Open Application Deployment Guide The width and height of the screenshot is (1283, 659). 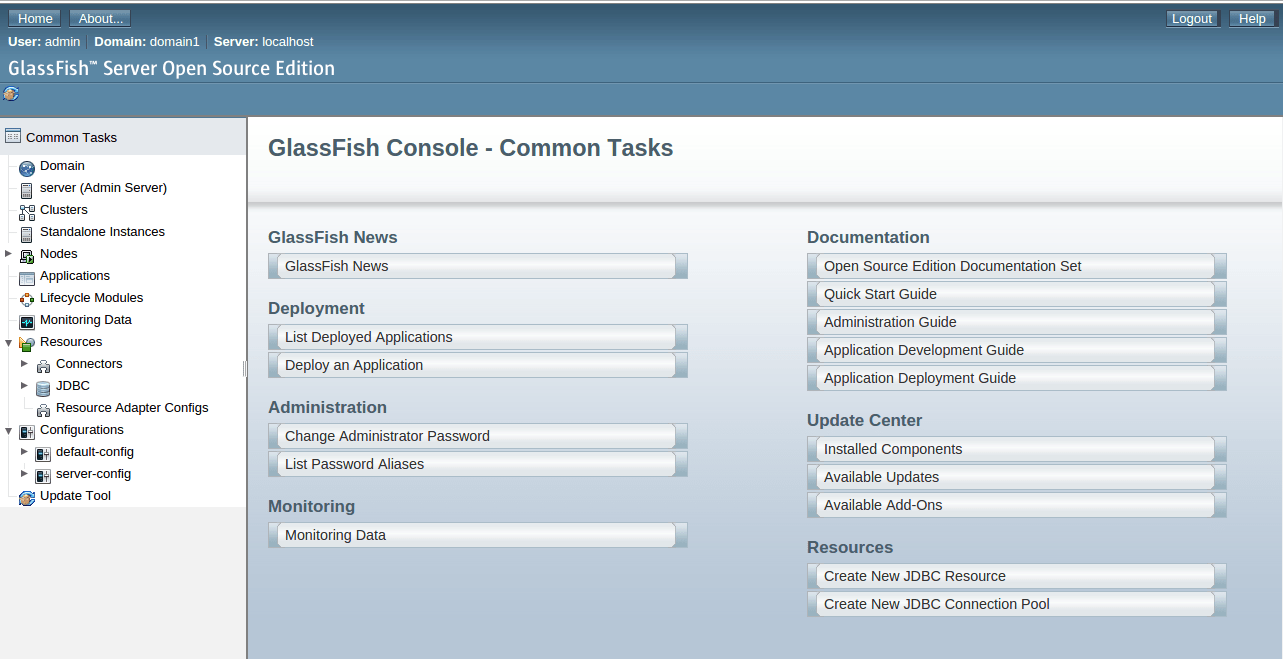pyautogui.click(x=1017, y=378)
